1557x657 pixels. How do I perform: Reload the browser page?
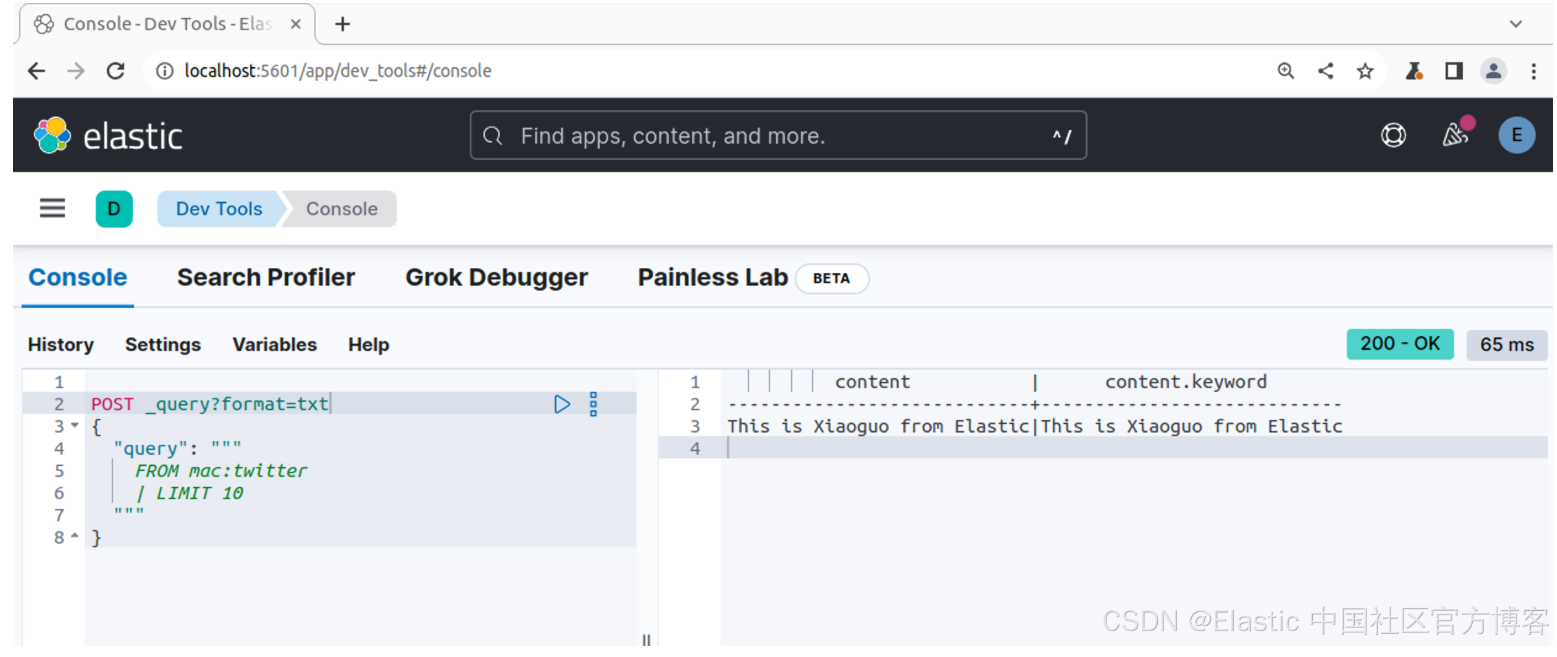116,71
